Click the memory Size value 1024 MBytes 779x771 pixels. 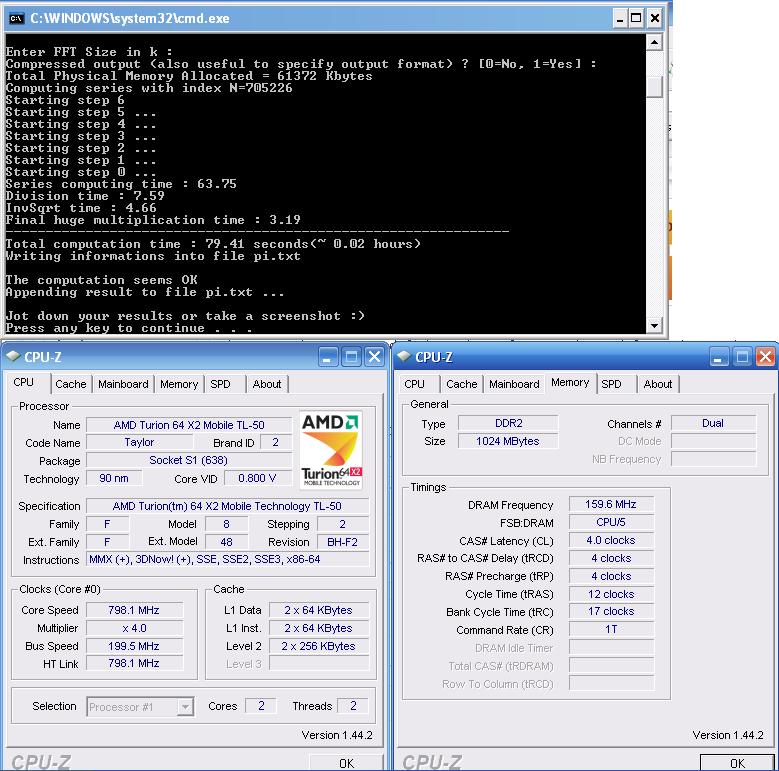(x=508, y=441)
